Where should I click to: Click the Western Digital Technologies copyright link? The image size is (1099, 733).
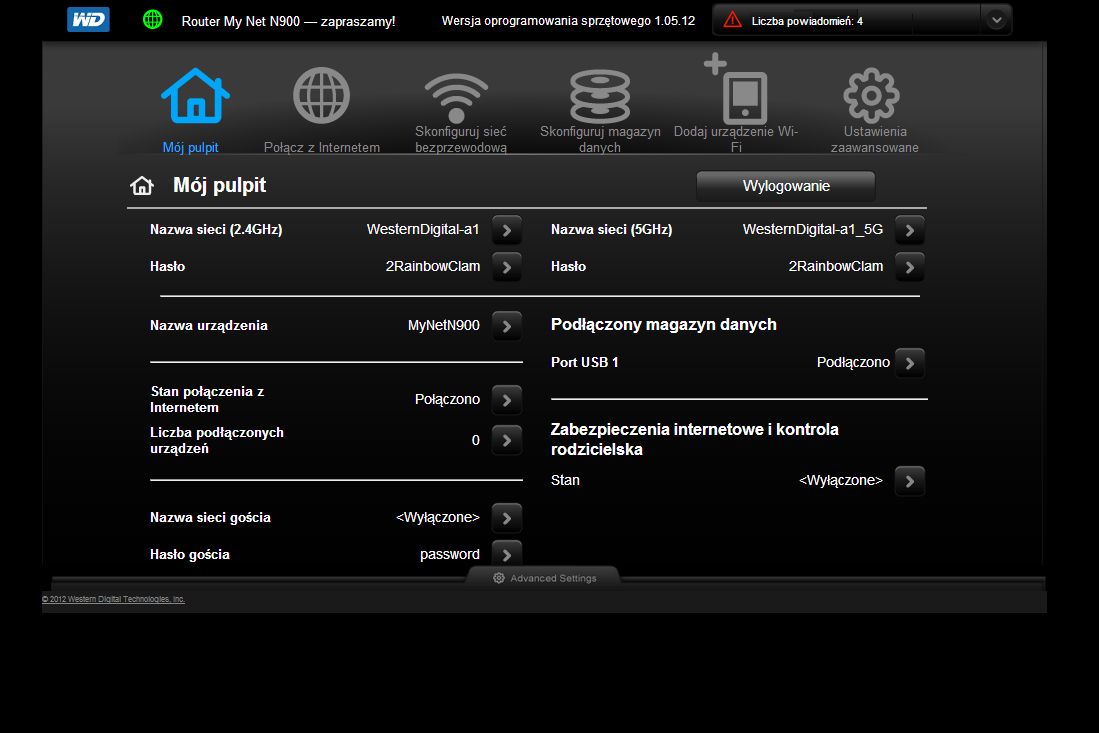coord(114,599)
